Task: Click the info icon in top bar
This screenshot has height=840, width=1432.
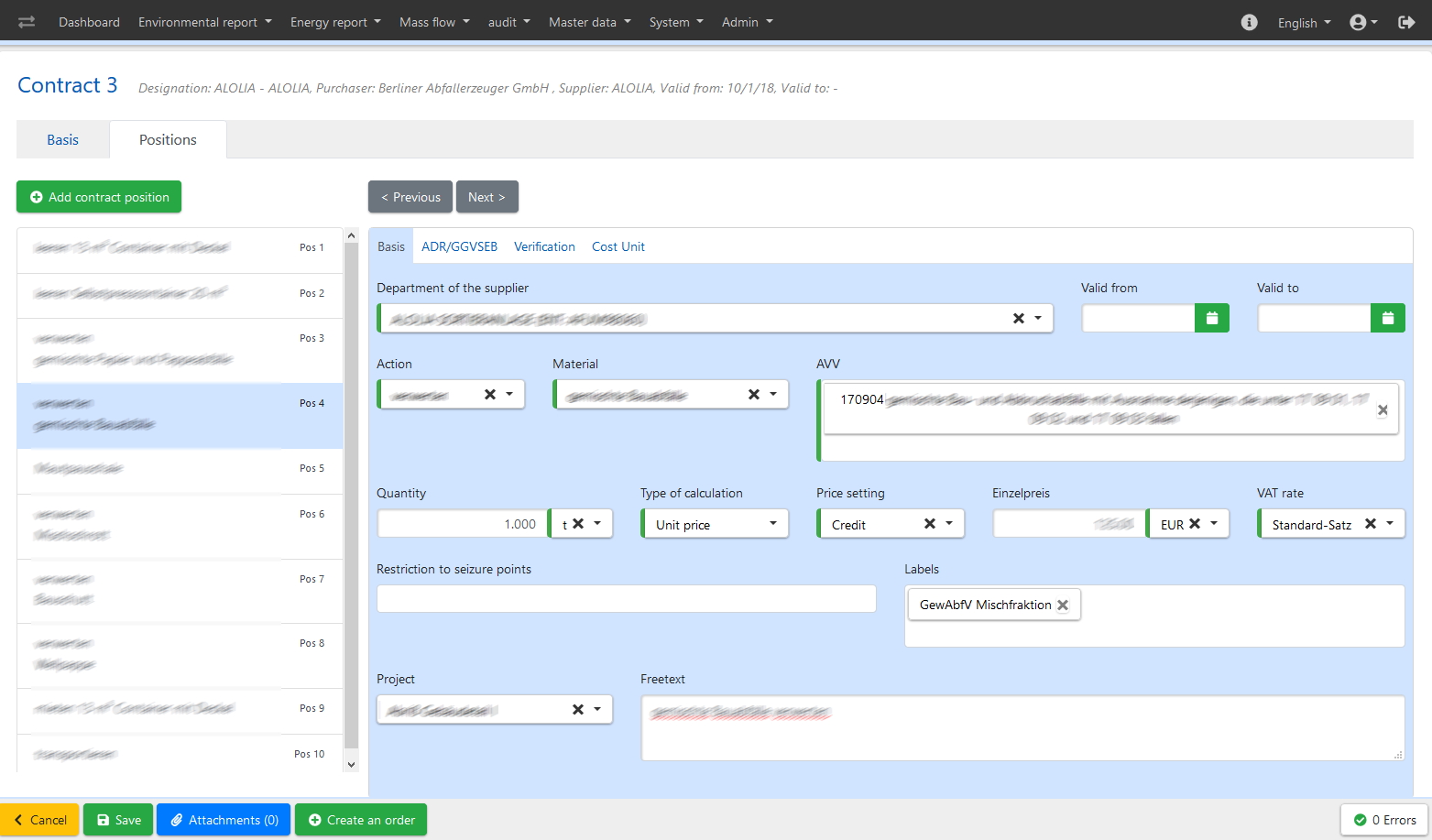Action: [x=1249, y=22]
